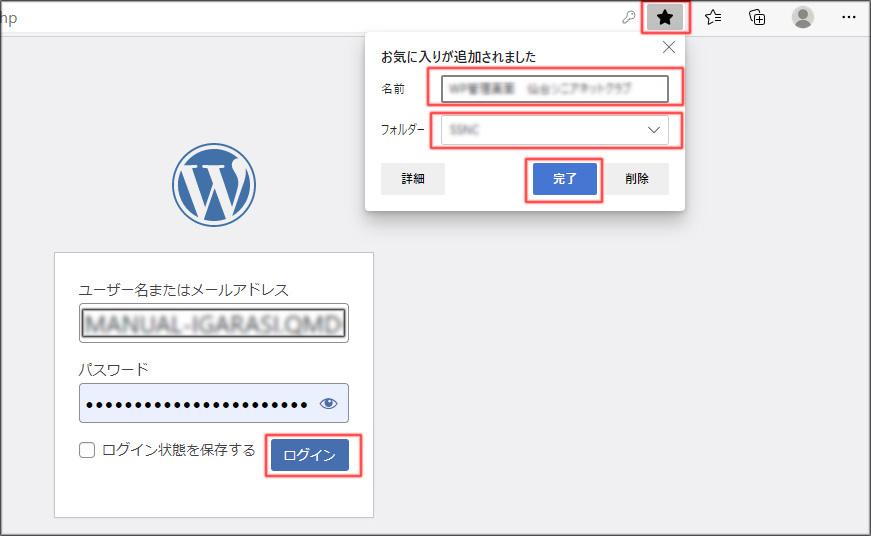Click the key icon for saved passwords
This screenshot has width=871, height=536.
pyautogui.click(x=629, y=17)
